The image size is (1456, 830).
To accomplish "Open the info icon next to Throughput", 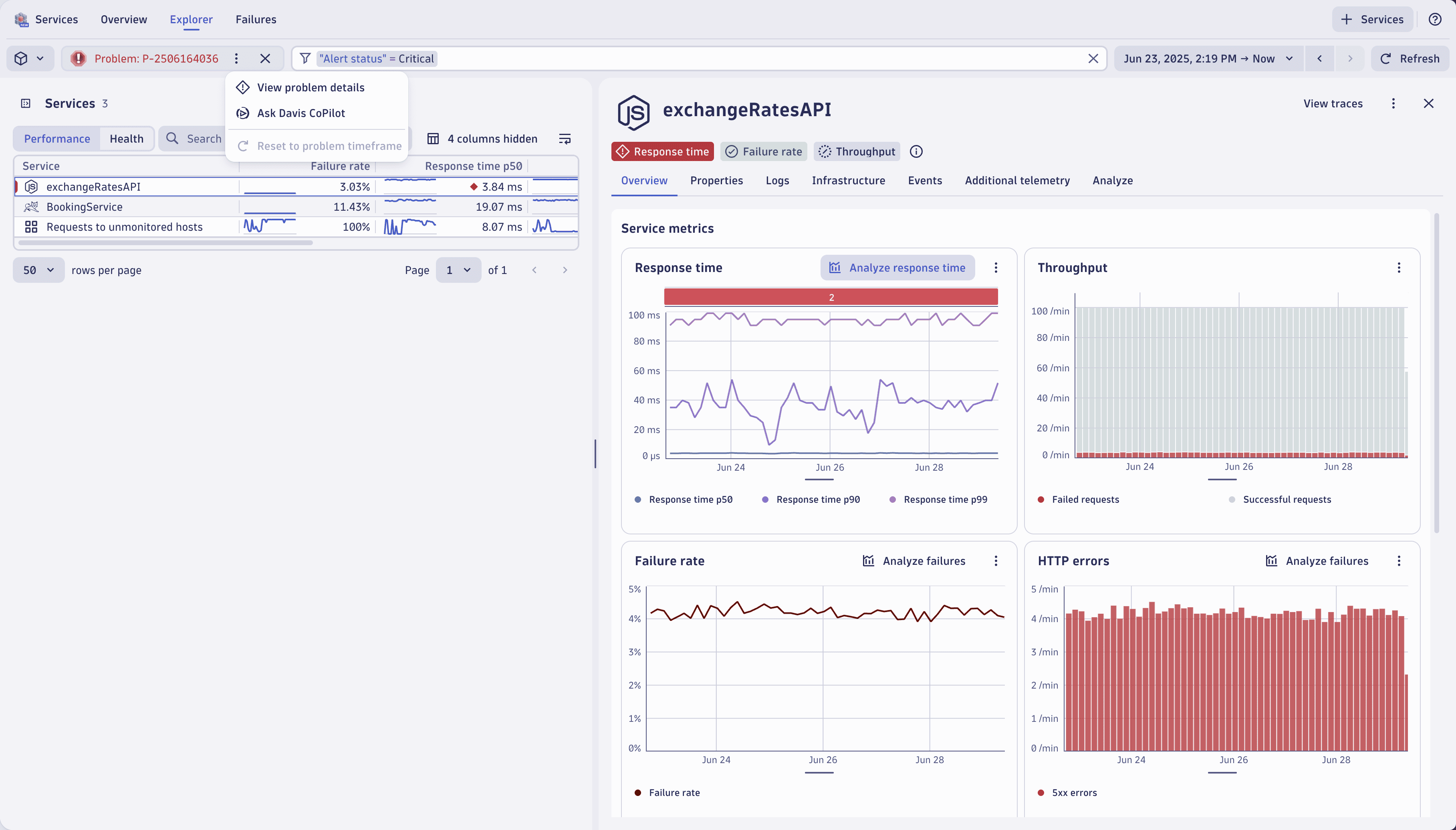I will (x=916, y=151).
